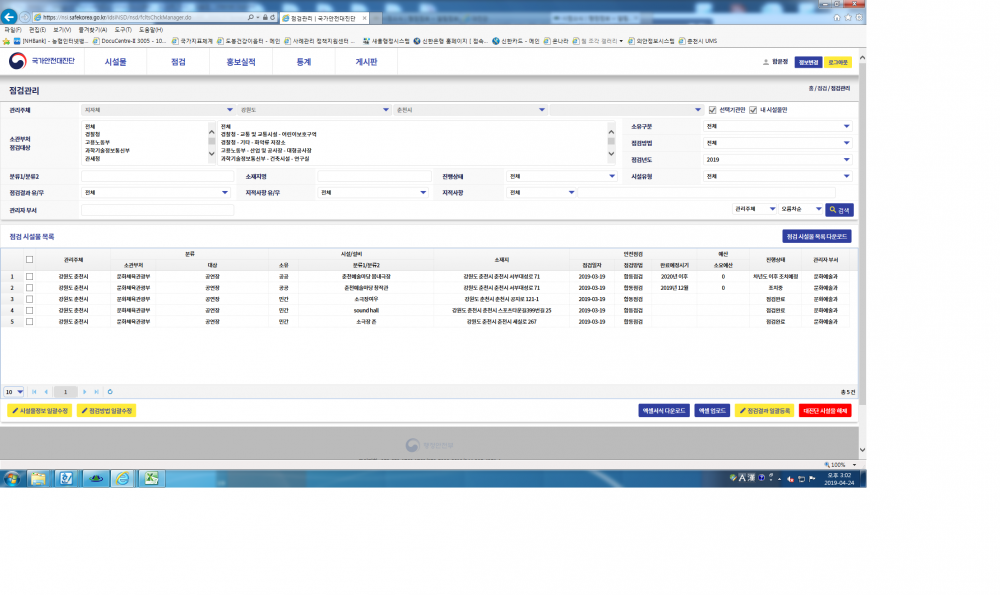Click 'sound hall' in the facility list
This screenshot has width=1000, height=595.
(x=366, y=311)
